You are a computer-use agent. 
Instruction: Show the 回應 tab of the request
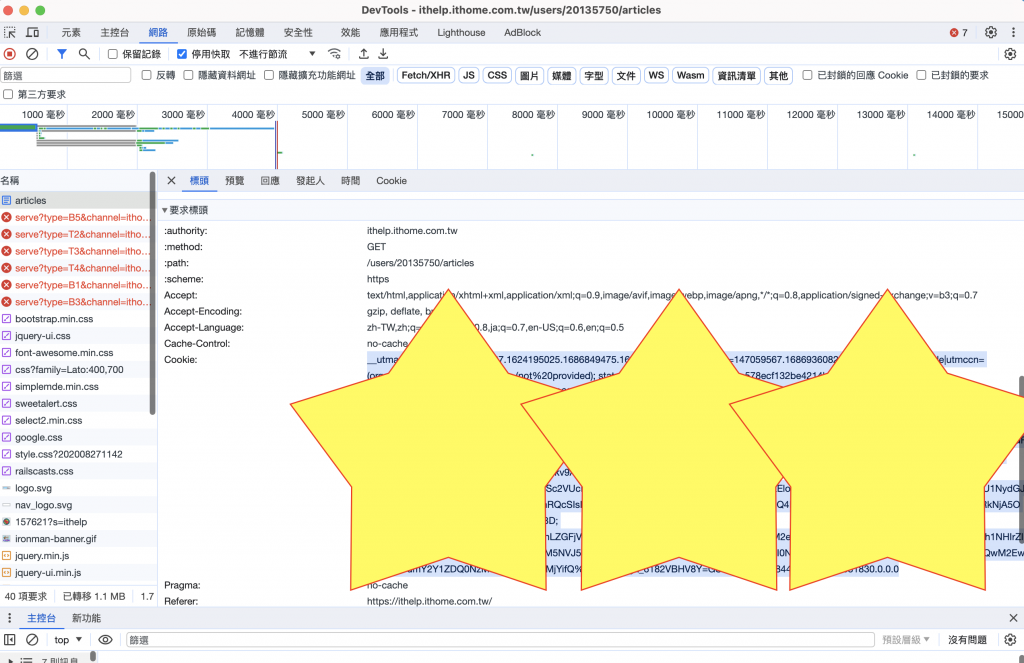[x=270, y=181]
